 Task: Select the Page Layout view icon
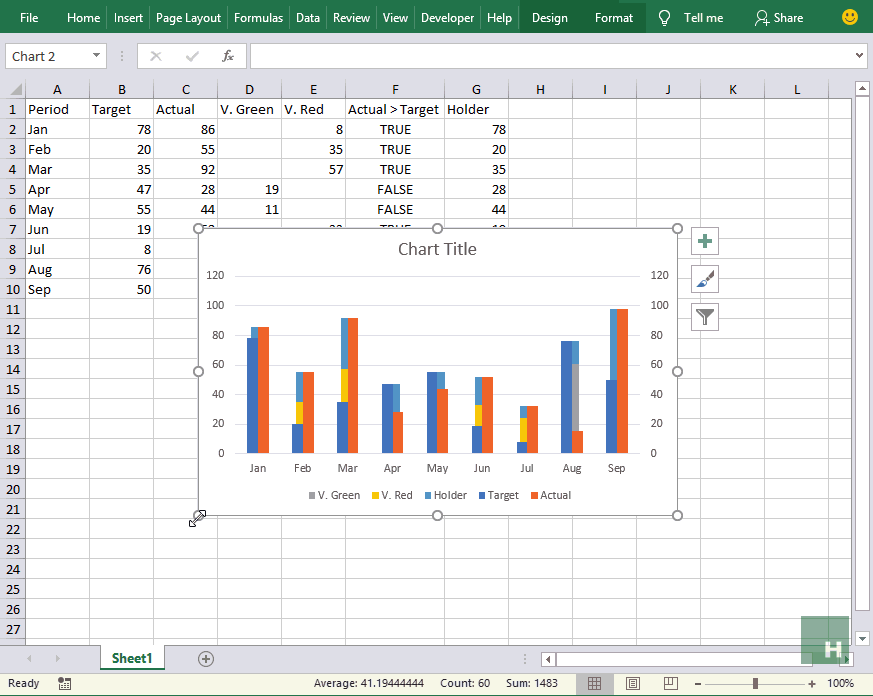click(633, 683)
